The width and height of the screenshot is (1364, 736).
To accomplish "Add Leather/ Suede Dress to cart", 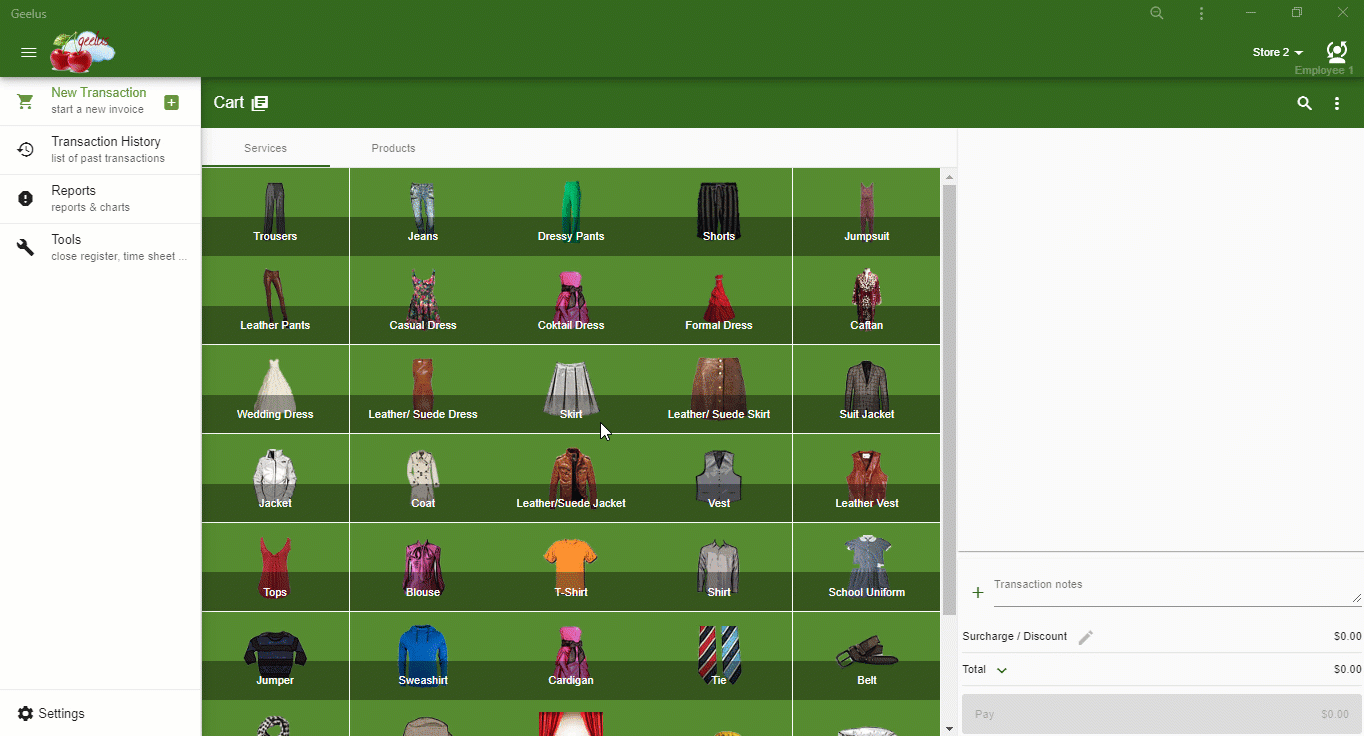I will (x=423, y=389).
